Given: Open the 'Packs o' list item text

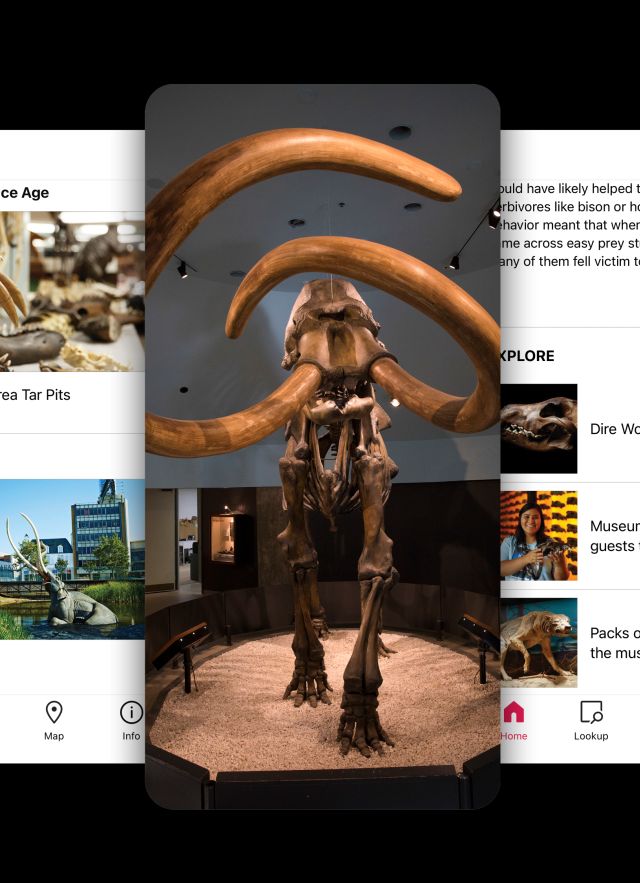Looking at the screenshot, I should (x=615, y=643).
